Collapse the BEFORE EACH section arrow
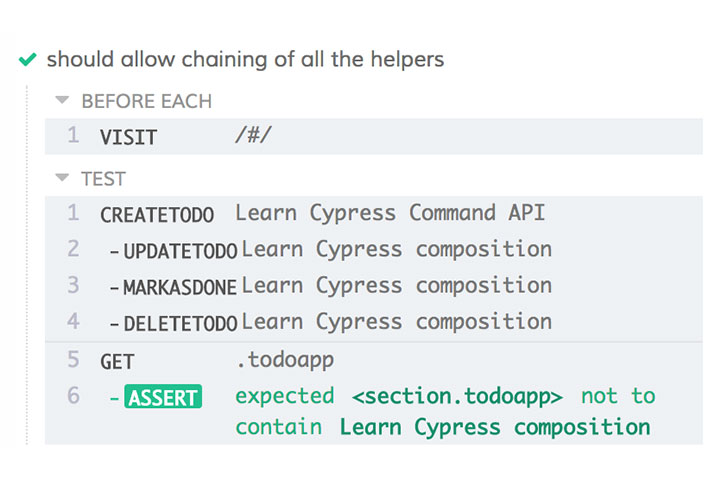The width and height of the screenshot is (715, 480). click(x=62, y=101)
